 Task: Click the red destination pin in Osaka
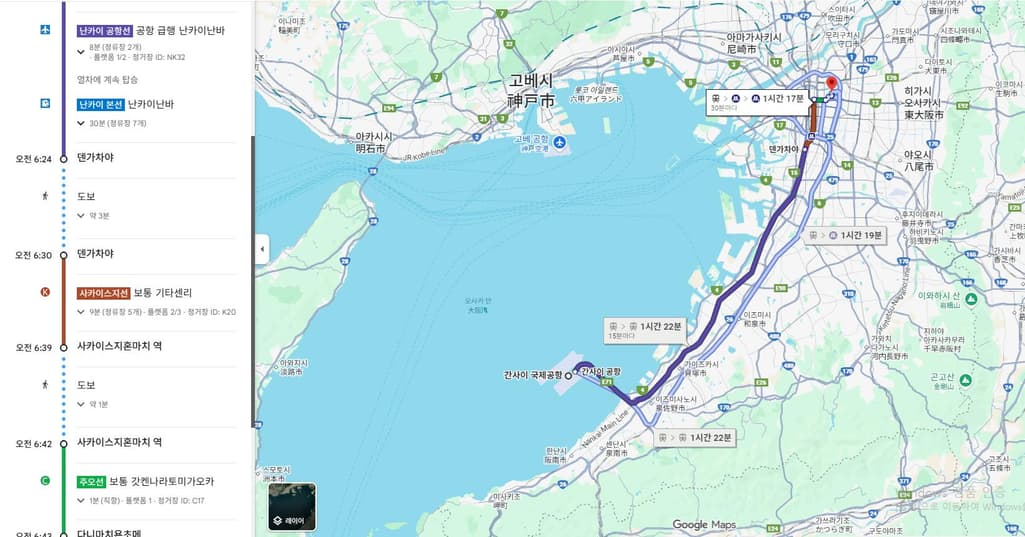point(832,85)
